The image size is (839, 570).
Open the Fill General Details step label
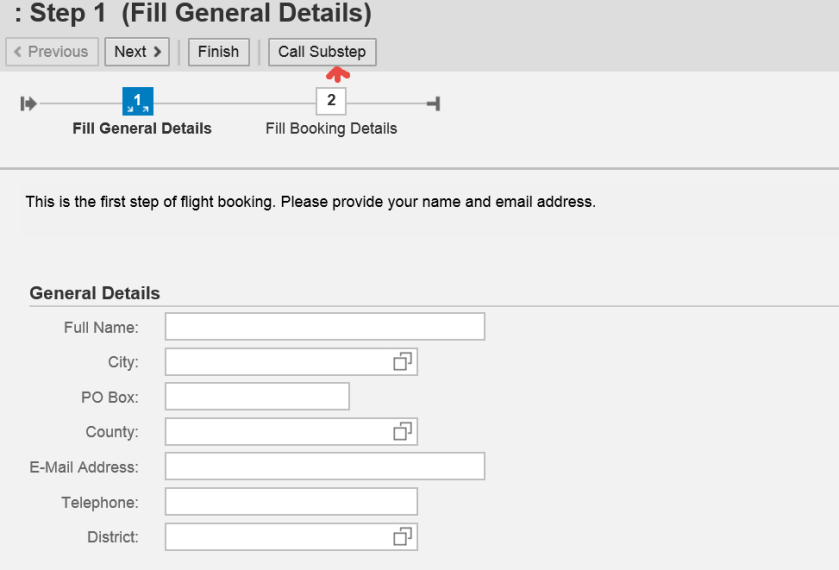coord(142,129)
